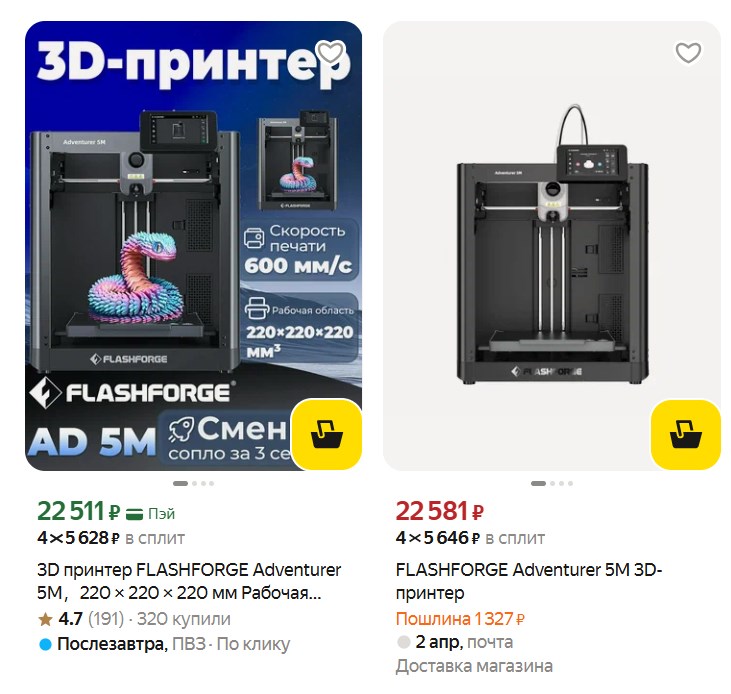Go to last carousel dot of first product
731x694 pixels.
click(212, 483)
